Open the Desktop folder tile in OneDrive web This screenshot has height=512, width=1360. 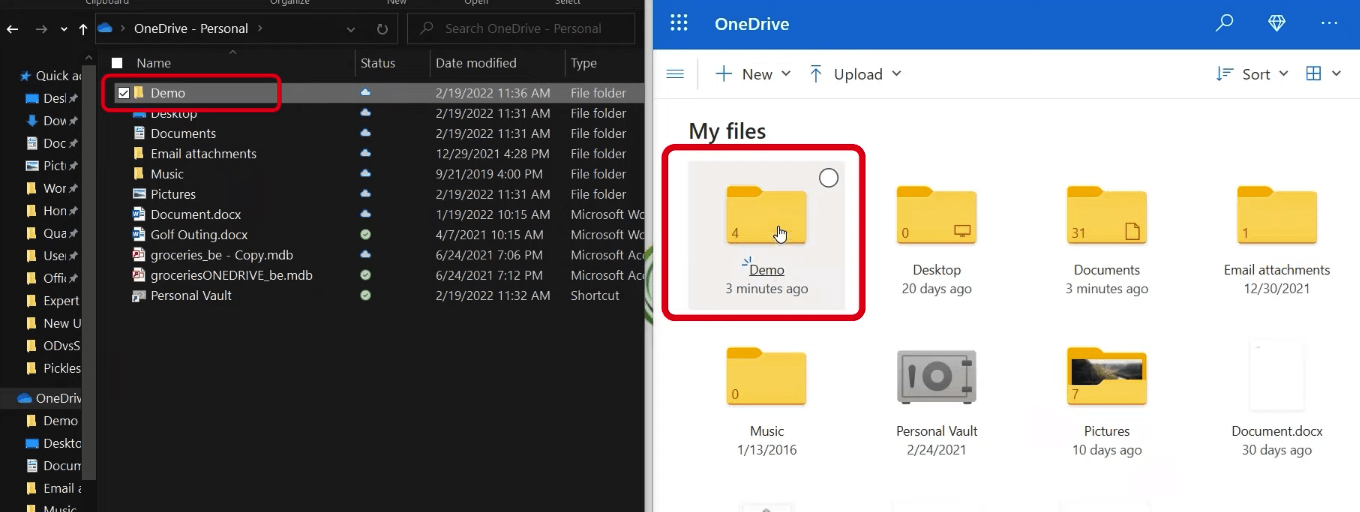click(x=937, y=235)
